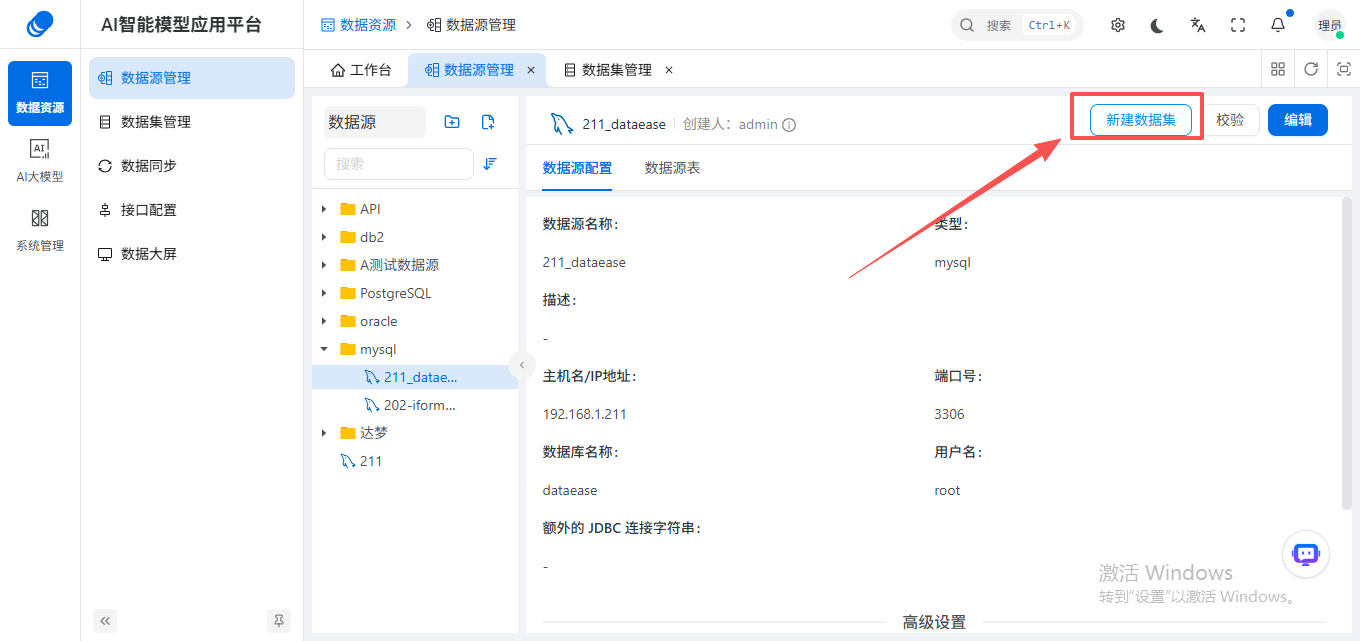
Task: Click the 编辑 button
Action: coord(1298,120)
